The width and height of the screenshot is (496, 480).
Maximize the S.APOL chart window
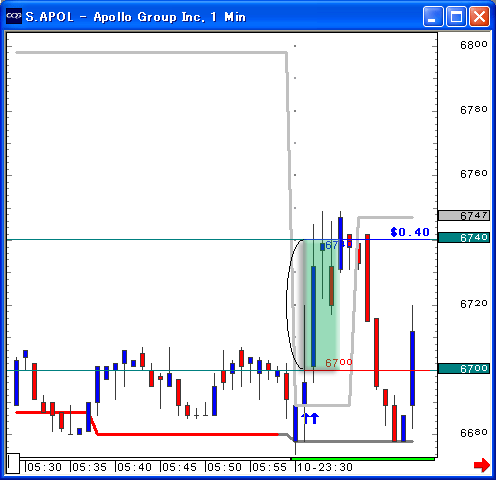tap(456, 16)
